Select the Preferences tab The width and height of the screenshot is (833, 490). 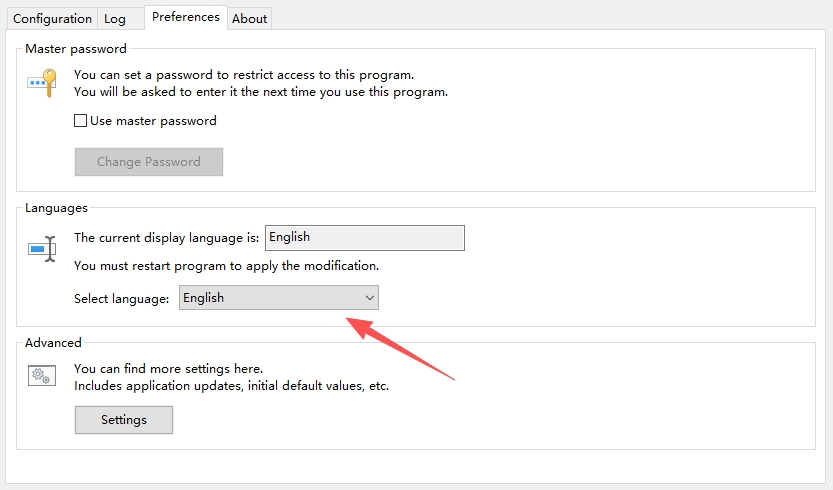[186, 17]
